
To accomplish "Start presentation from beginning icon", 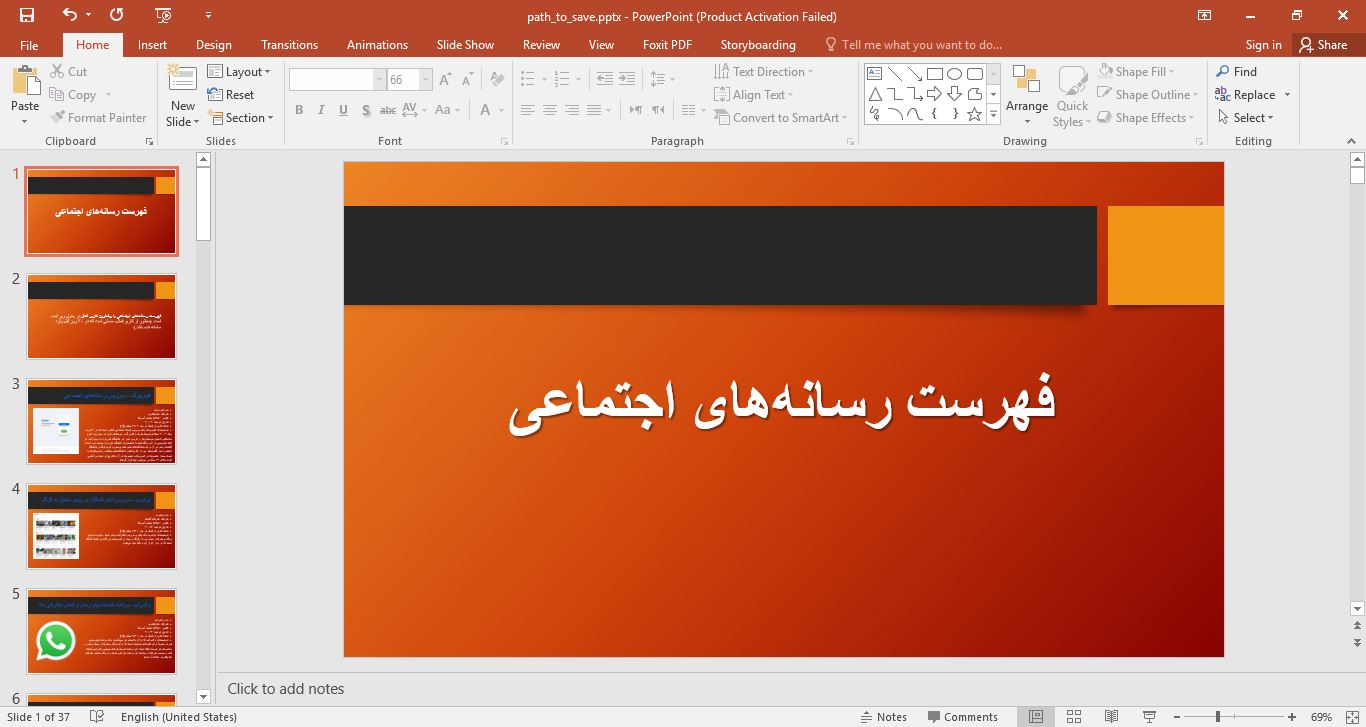I will [164, 15].
